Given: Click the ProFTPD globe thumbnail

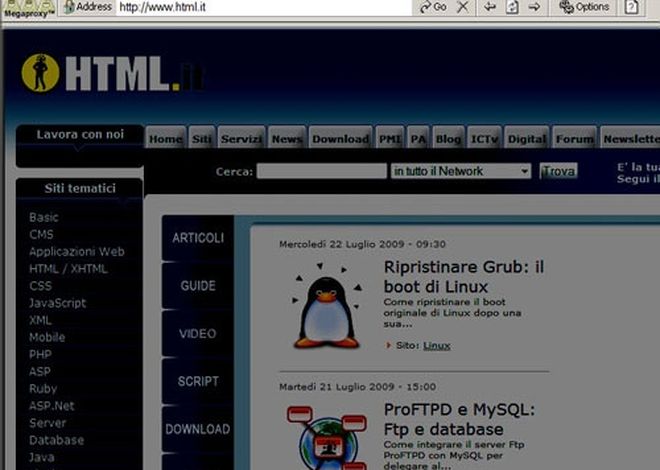Looking at the screenshot, I should pyautogui.click(x=327, y=438).
